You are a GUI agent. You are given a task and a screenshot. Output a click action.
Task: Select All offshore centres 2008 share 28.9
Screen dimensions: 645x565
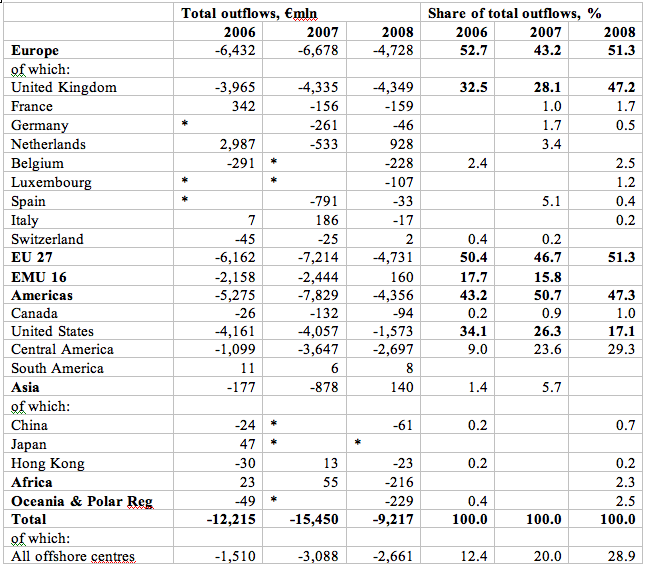(x=622, y=556)
